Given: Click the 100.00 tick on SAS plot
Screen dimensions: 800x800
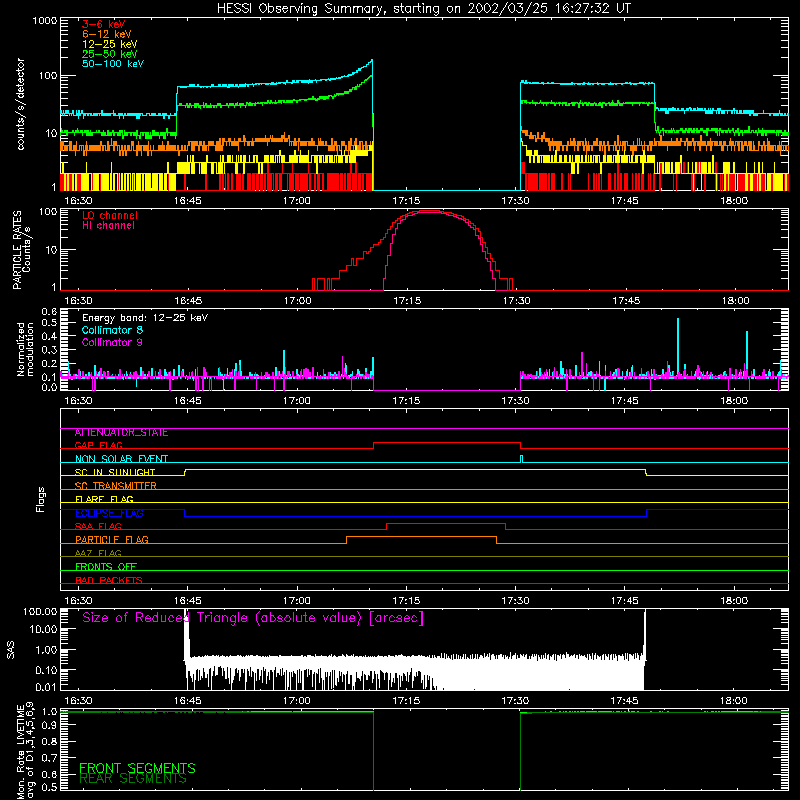Looking at the screenshot, I should point(40,612).
